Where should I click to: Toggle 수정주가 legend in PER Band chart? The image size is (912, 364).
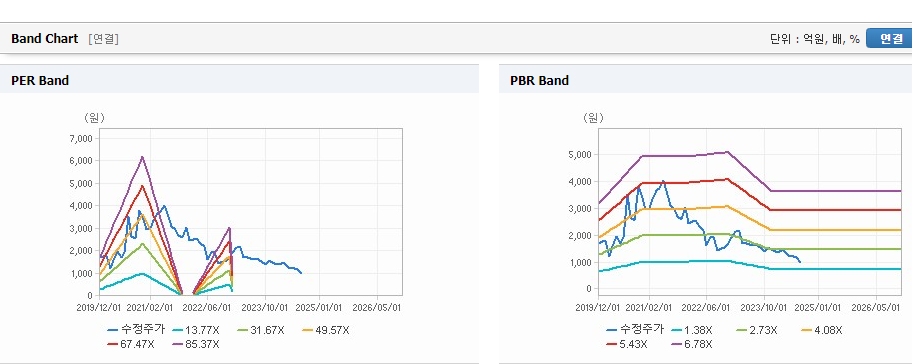(136, 330)
